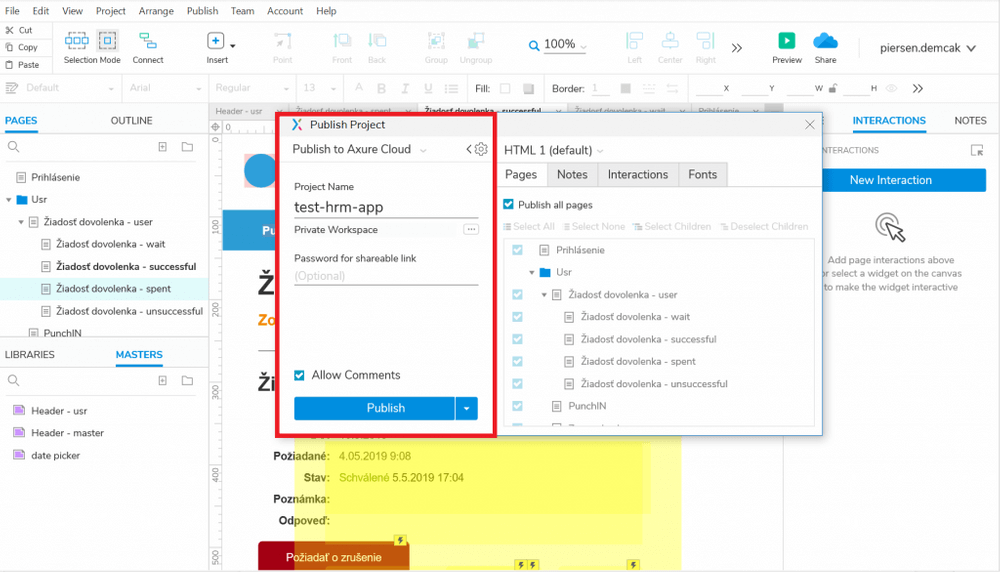The height and width of the screenshot is (572, 1000).
Task: Click the Group icon
Action: 436,41
